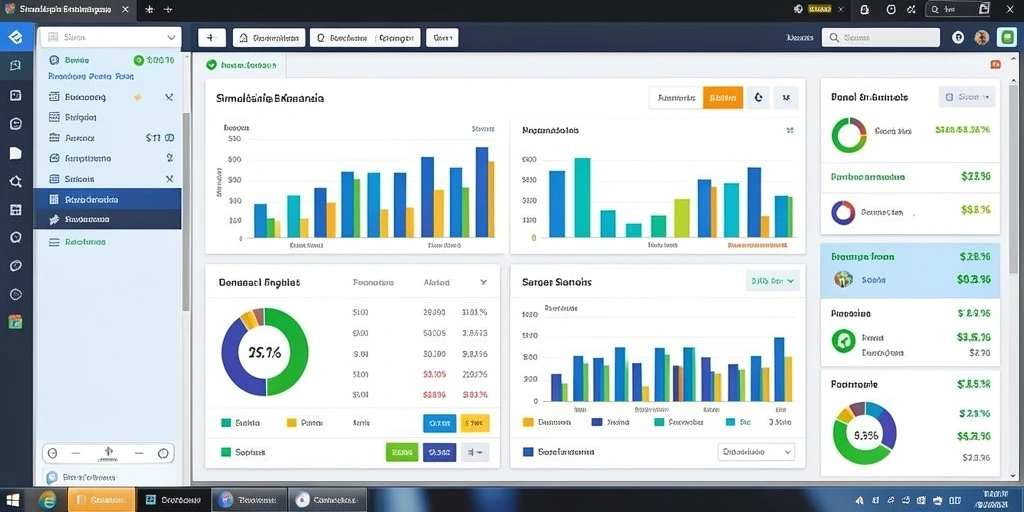Click the orange button in the chart header
Viewport: 1024px width, 512px height.
[x=723, y=98]
